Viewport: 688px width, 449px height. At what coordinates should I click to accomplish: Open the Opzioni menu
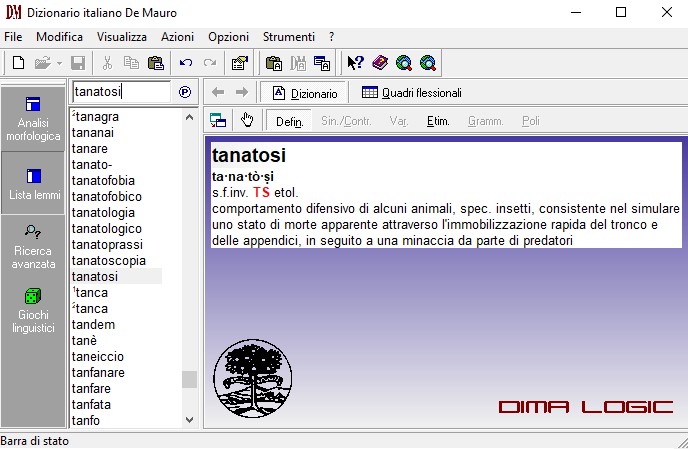point(228,37)
